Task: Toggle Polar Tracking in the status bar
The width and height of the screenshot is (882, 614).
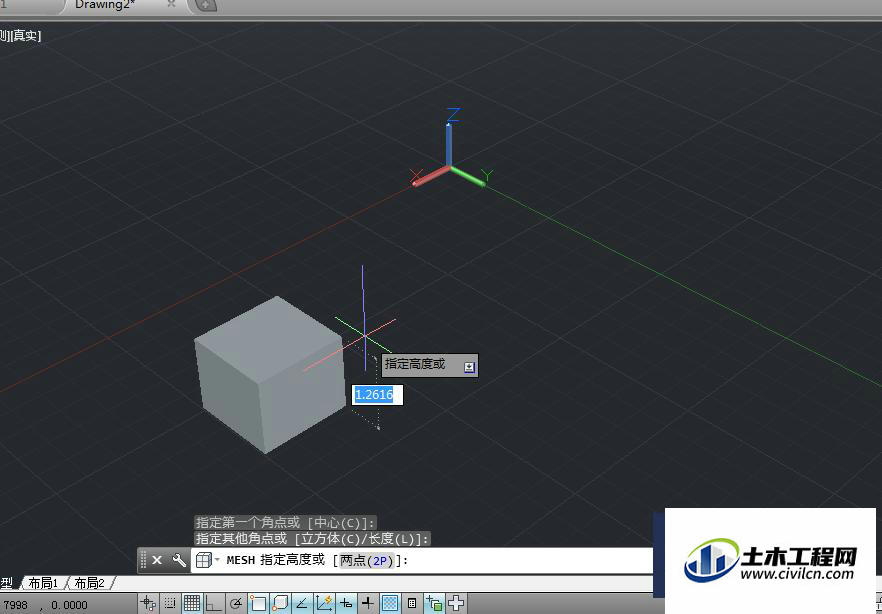Action: coord(236,603)
